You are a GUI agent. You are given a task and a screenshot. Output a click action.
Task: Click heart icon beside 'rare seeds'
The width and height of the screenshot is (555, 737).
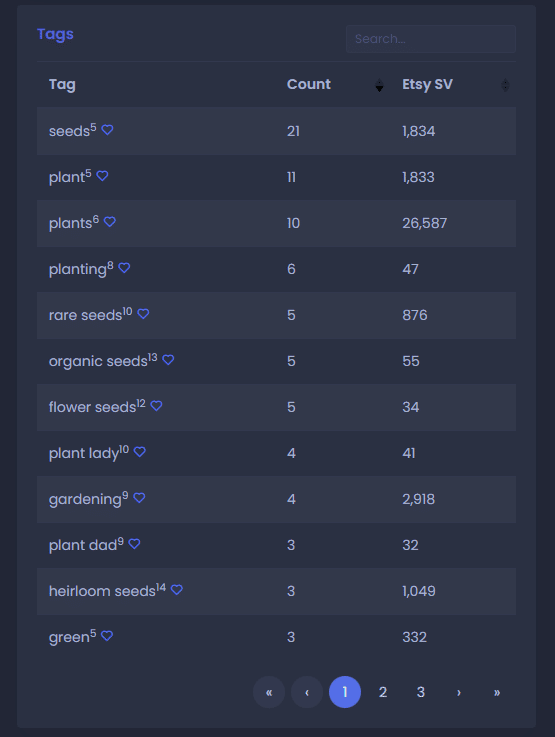143,314
